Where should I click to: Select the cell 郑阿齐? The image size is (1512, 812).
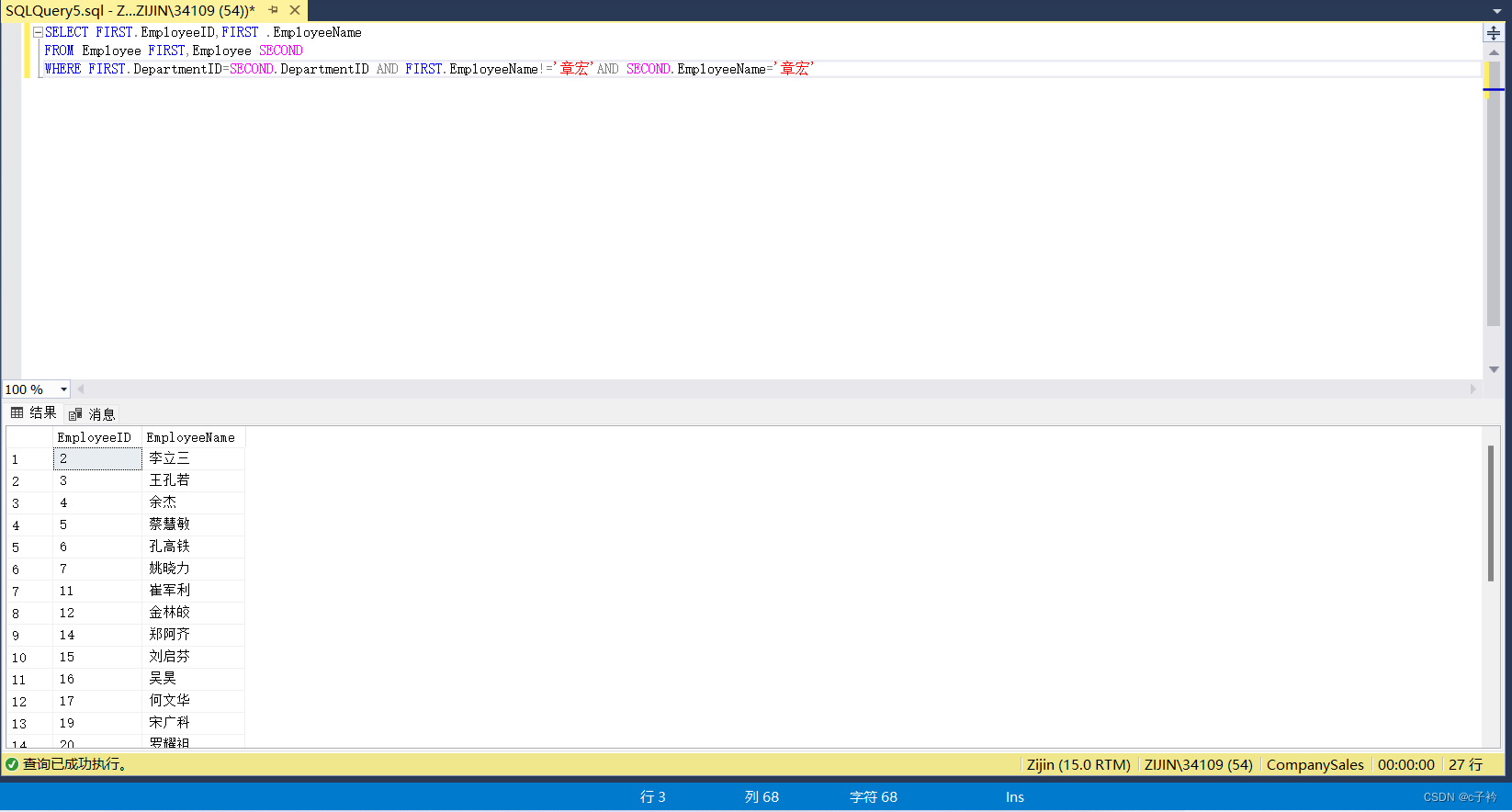tap(194, 635)
